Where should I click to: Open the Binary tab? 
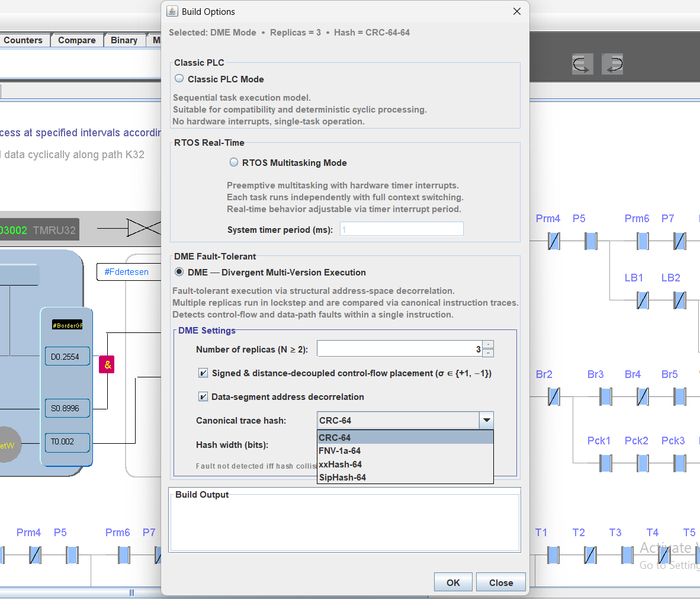click(124, 40)
